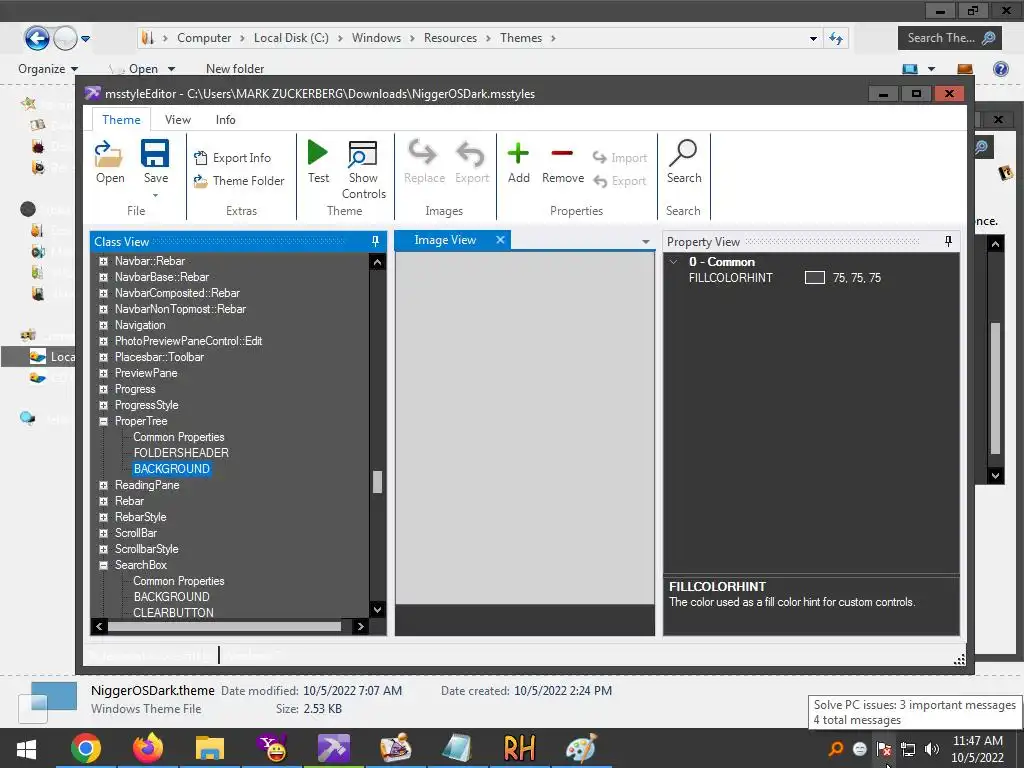Open Firefox from the taskbar

pyautogui.click(x=148, y=748)
